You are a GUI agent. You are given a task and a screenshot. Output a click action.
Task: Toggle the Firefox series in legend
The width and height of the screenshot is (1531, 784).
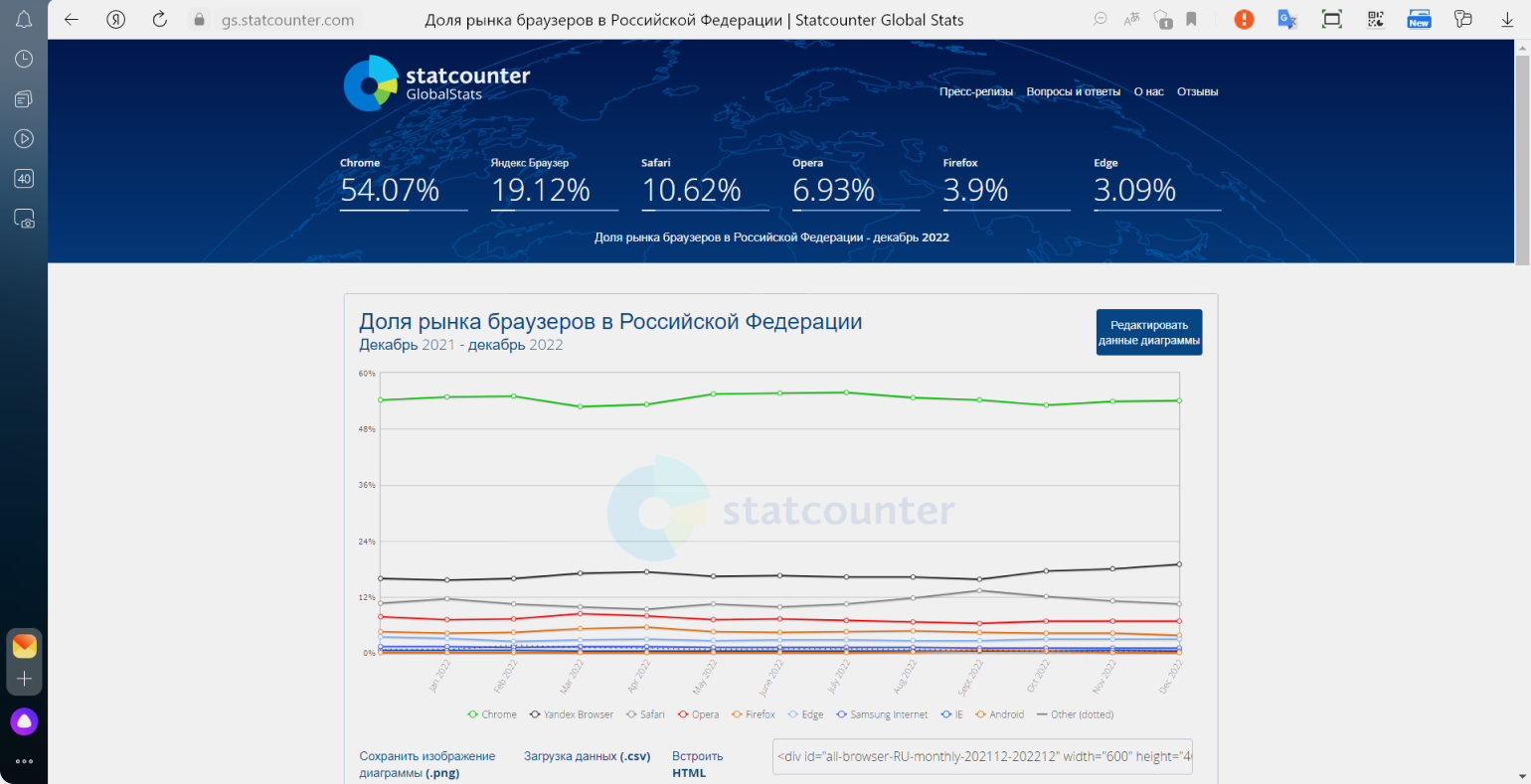coord(754,714)
